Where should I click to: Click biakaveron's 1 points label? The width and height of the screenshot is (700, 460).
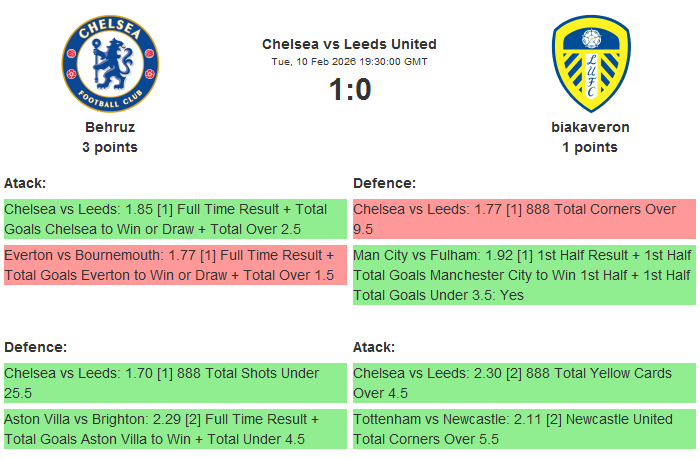pos(590,147)
